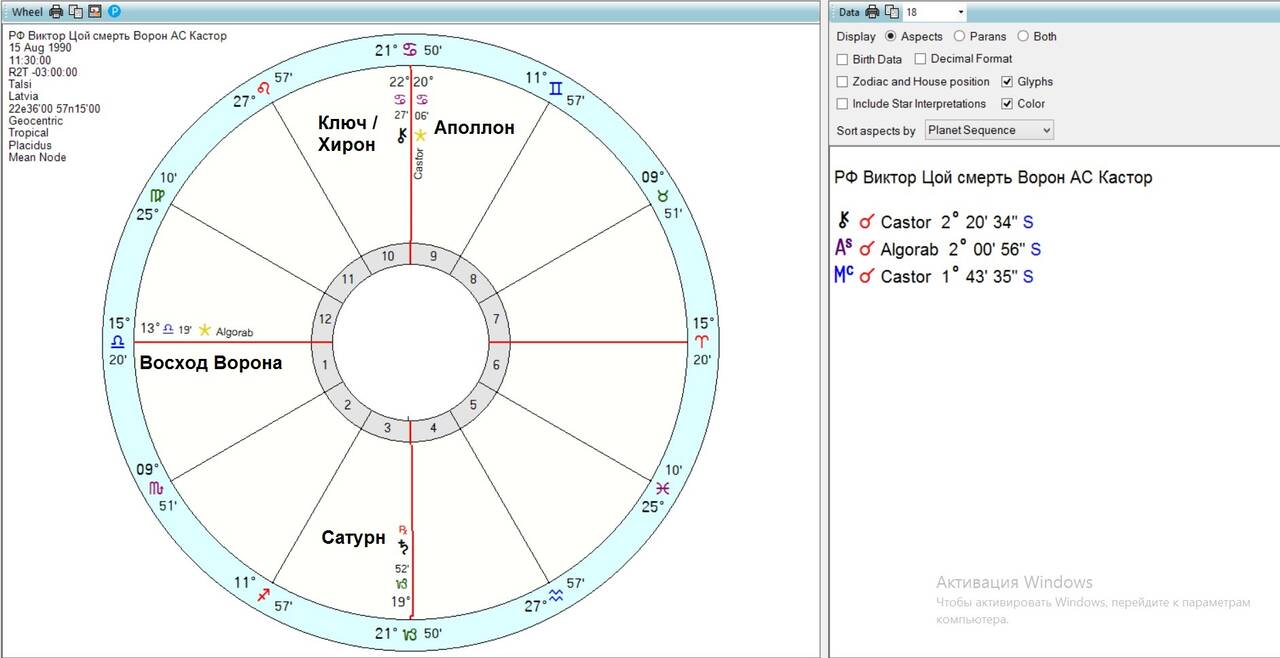Click the Geocentric text in chart info
This screenshot has width=1280, height=658.
[x=36, y=121]
